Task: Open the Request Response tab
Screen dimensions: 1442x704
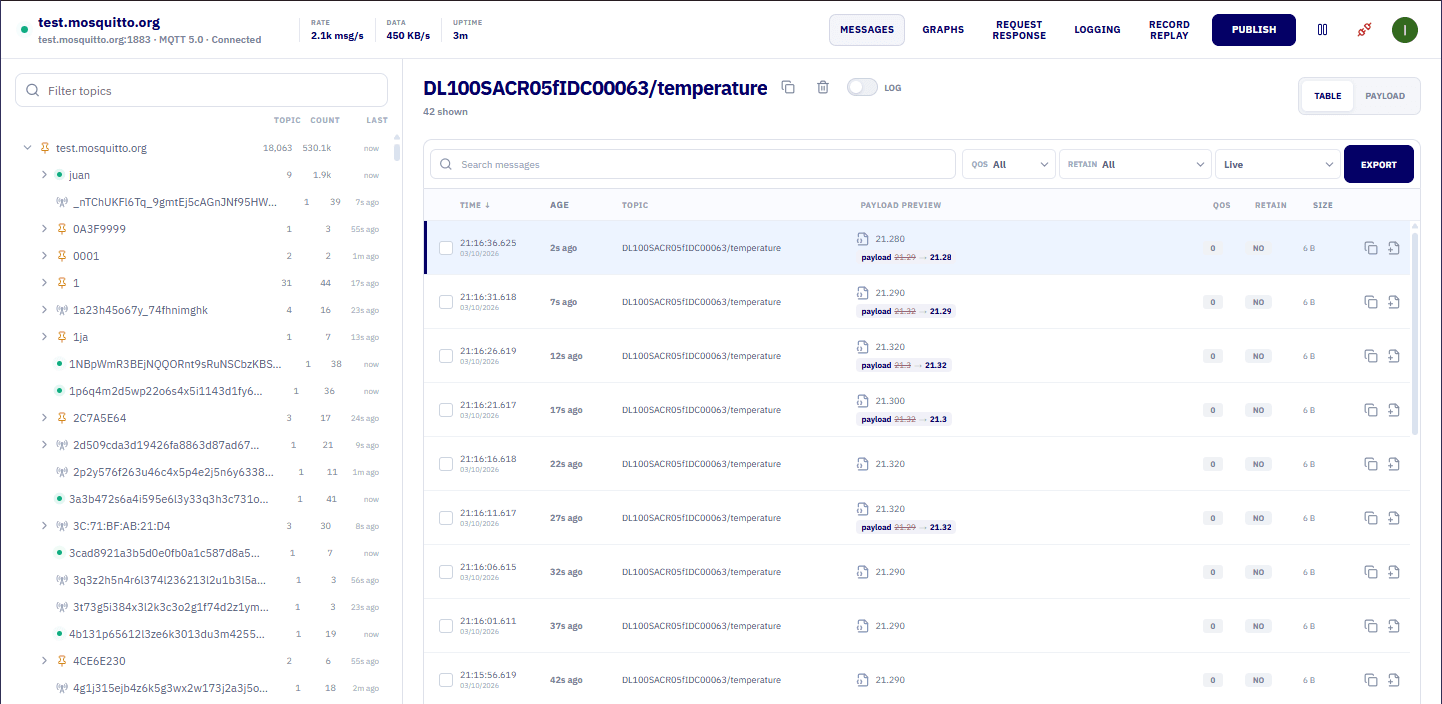Action: point(1019,30)
